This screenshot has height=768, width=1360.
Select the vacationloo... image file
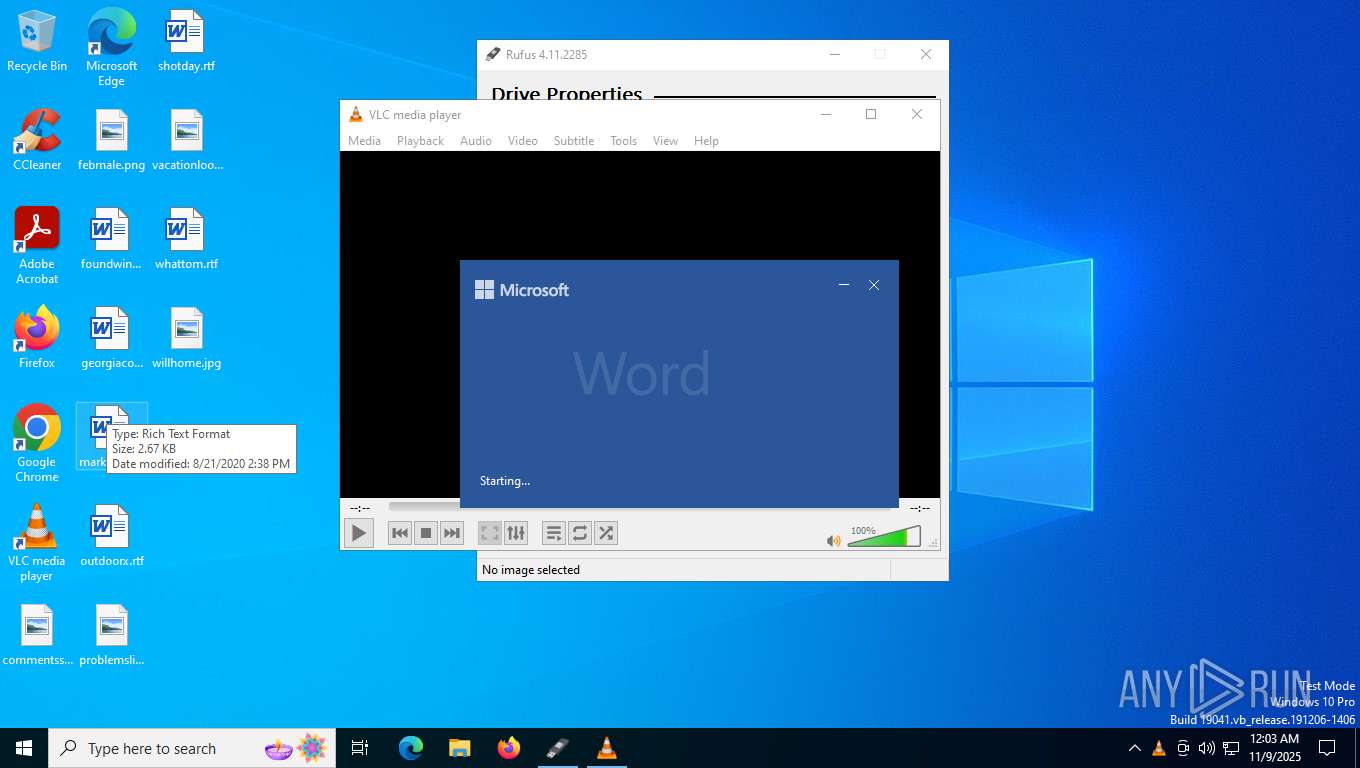click(x=187, y=140)
